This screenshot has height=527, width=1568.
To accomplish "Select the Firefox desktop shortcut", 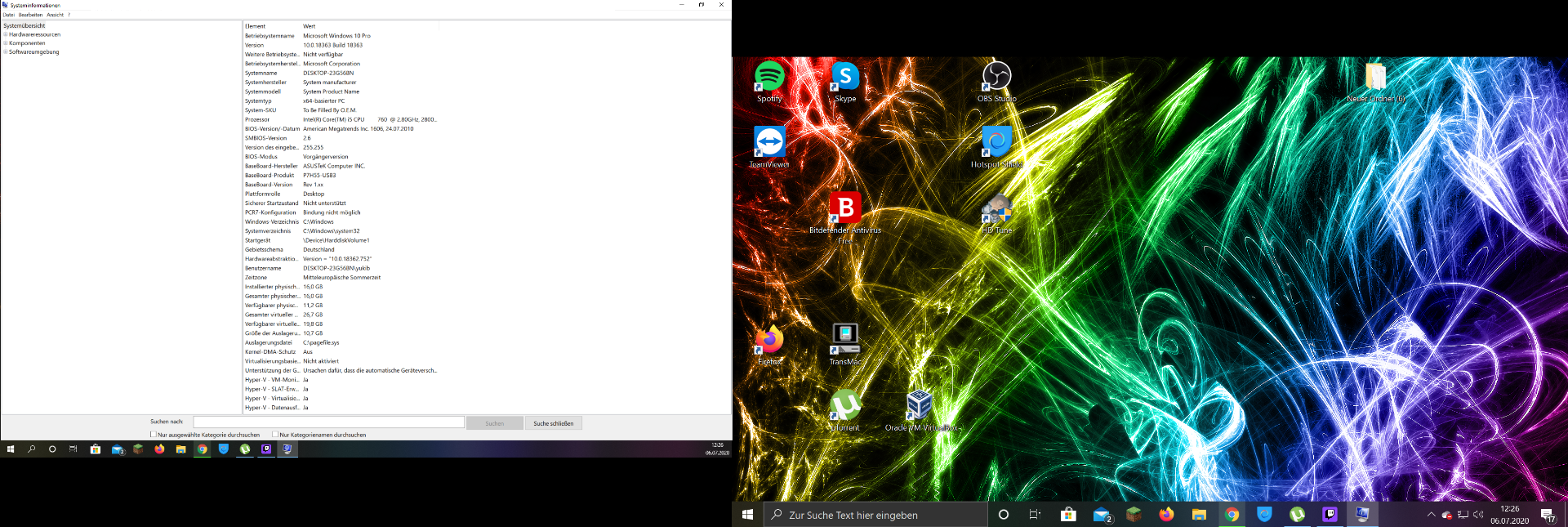I will pyautogui.click(x=769, y=344).
